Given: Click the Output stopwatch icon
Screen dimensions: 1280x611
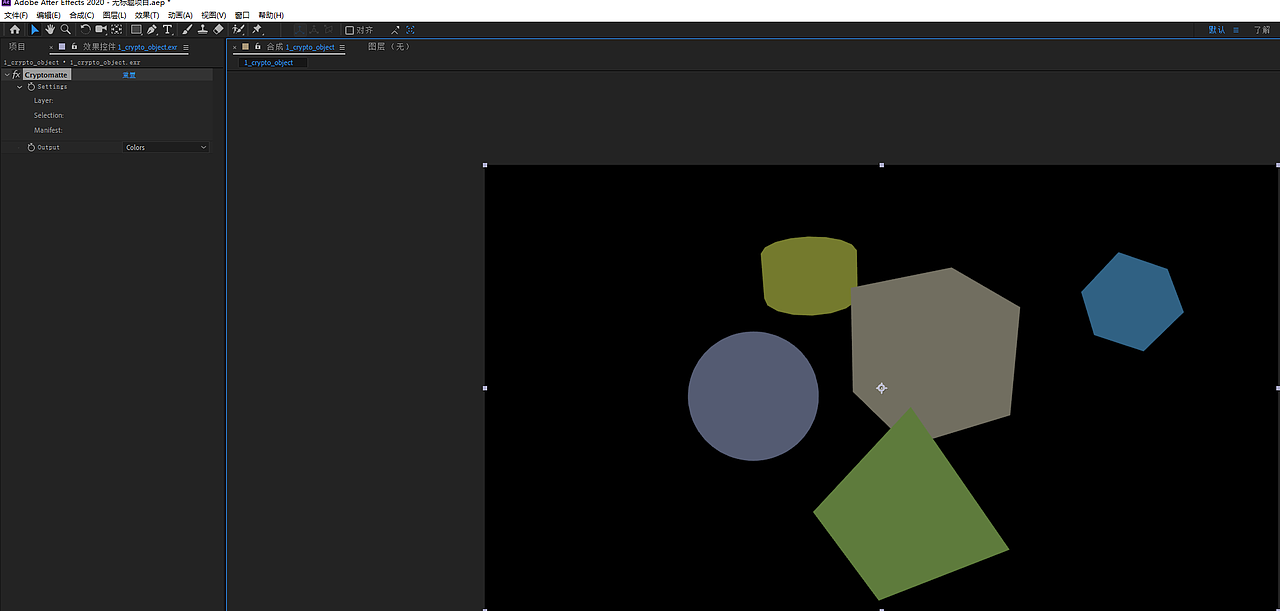Looking at the screenshot, I should (x=31, y=147).
